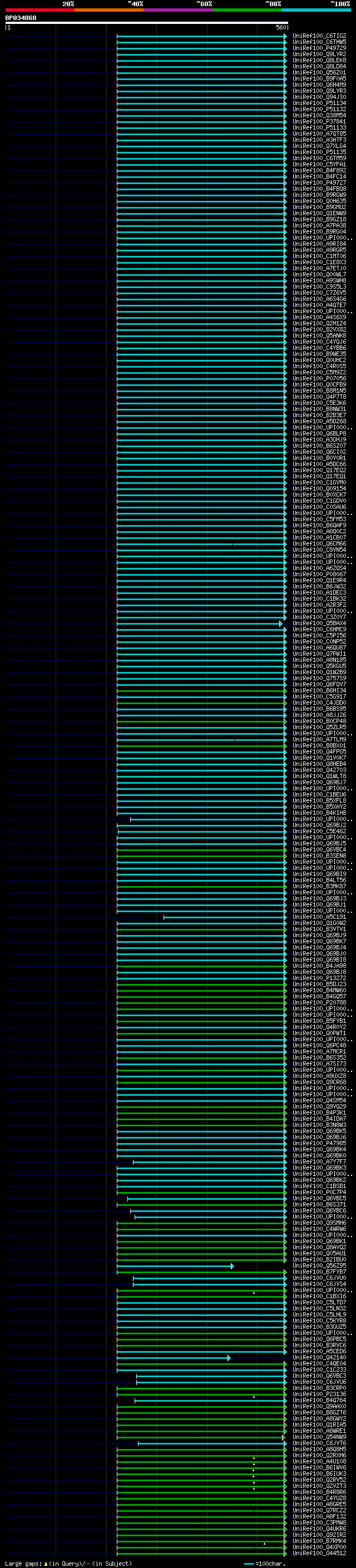Click the white query sequence ruler bar

coord(146,23)
